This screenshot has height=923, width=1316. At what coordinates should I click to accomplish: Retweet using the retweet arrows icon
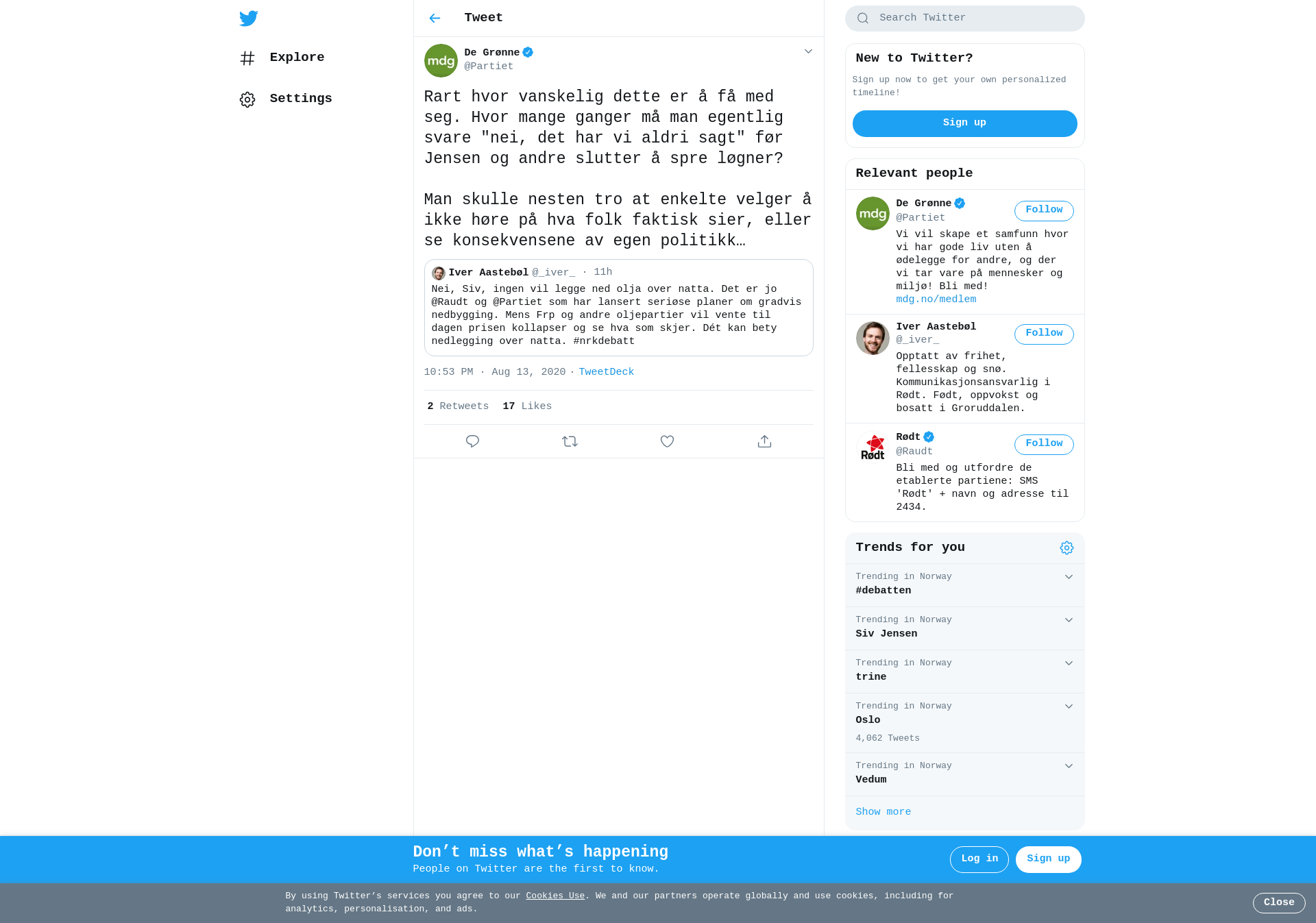[570, 441]
